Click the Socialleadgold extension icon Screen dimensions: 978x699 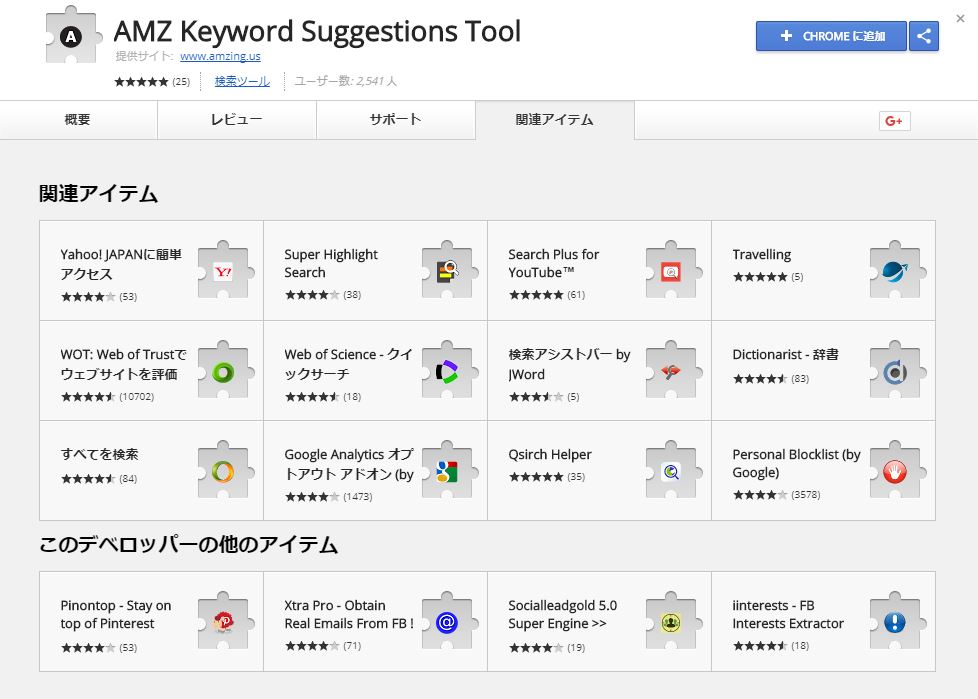pos(672,622)
